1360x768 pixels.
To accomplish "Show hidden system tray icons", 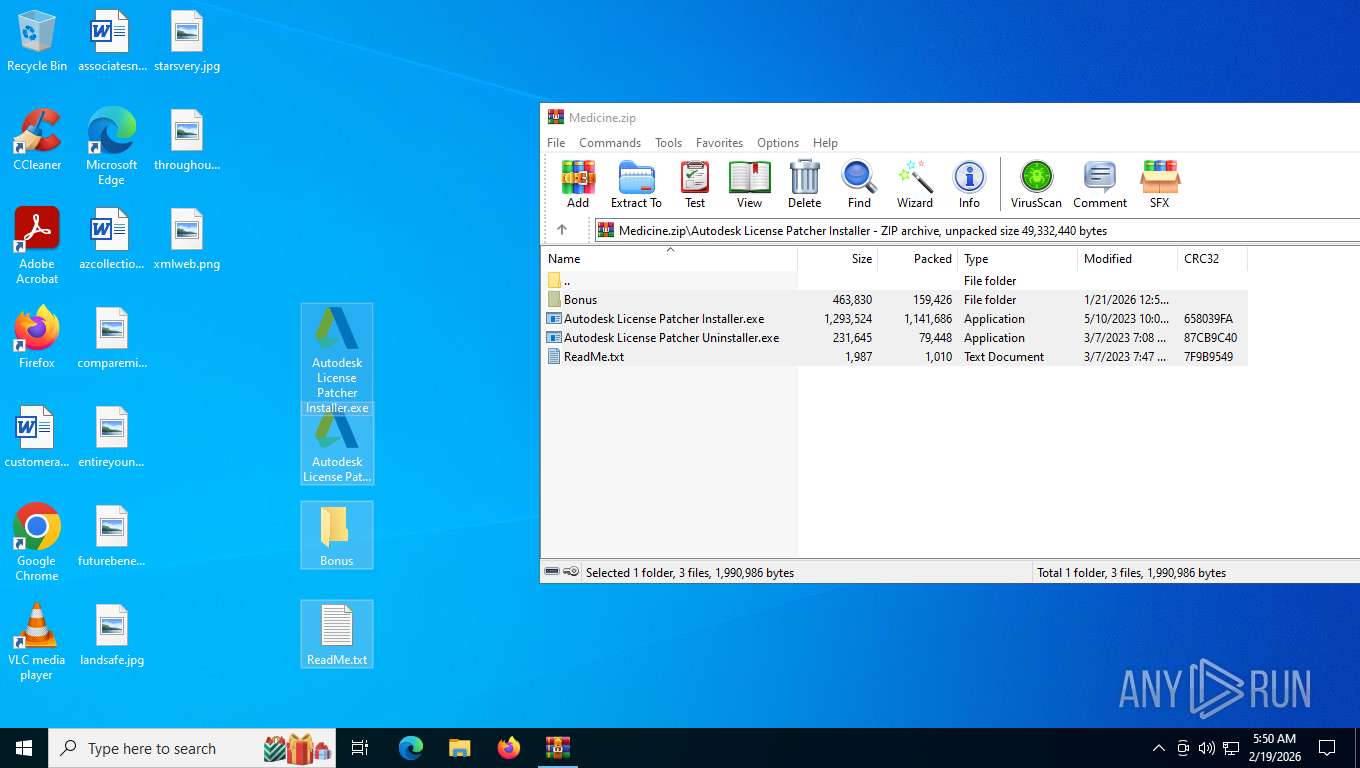I will pos(1159,748).
